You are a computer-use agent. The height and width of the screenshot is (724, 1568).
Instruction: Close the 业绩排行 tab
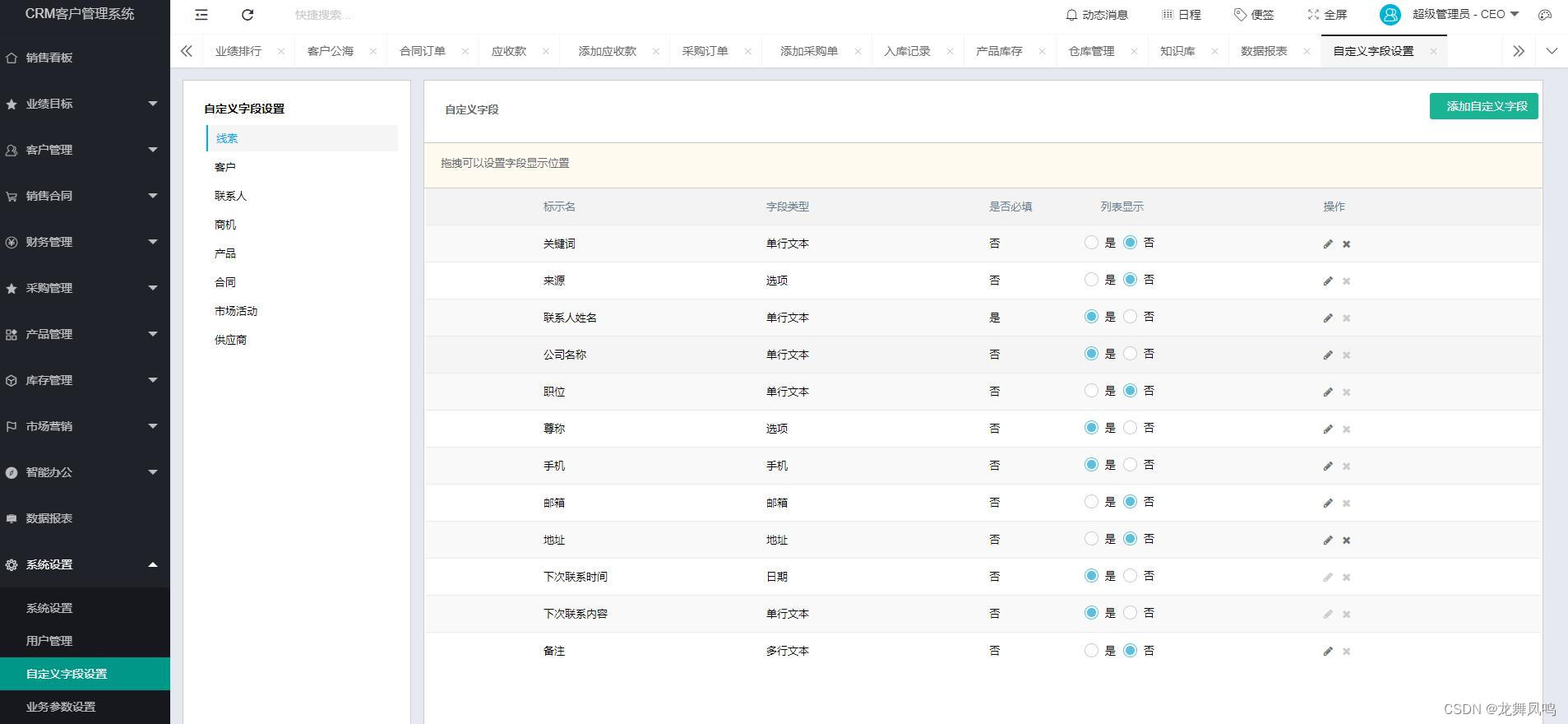tap(280, 51)
